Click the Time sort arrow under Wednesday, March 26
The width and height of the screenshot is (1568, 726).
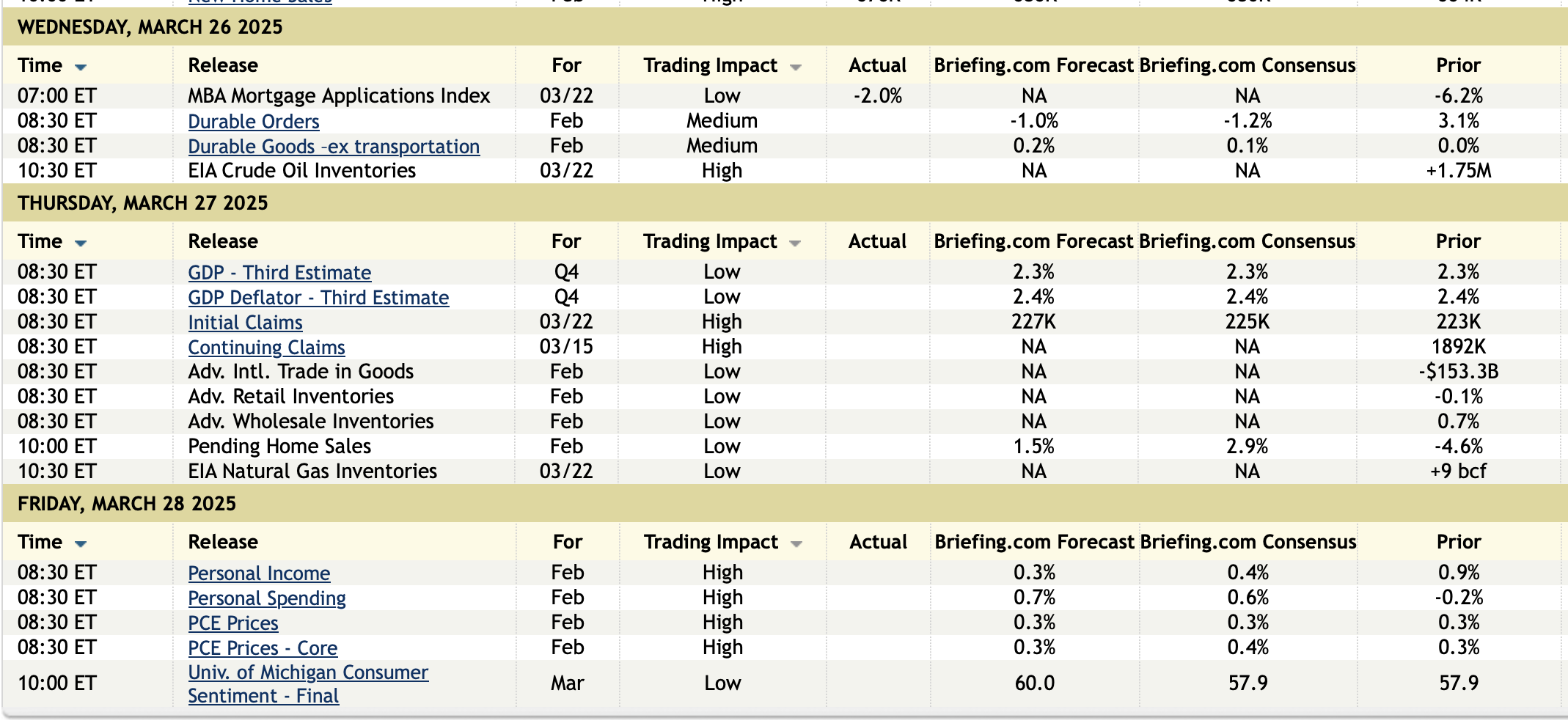point(81,67)
